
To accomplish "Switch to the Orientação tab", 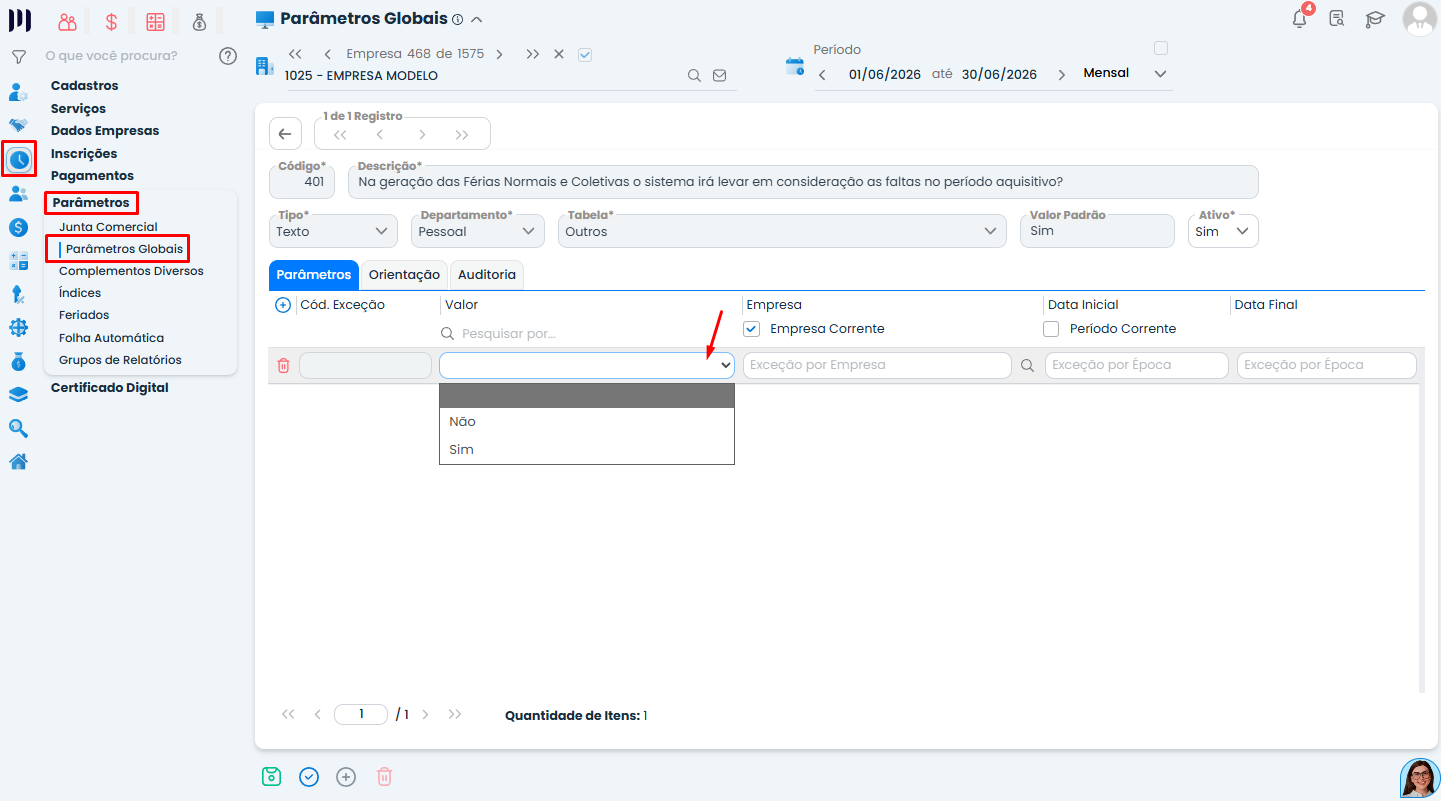I will [x=404, y=275].
